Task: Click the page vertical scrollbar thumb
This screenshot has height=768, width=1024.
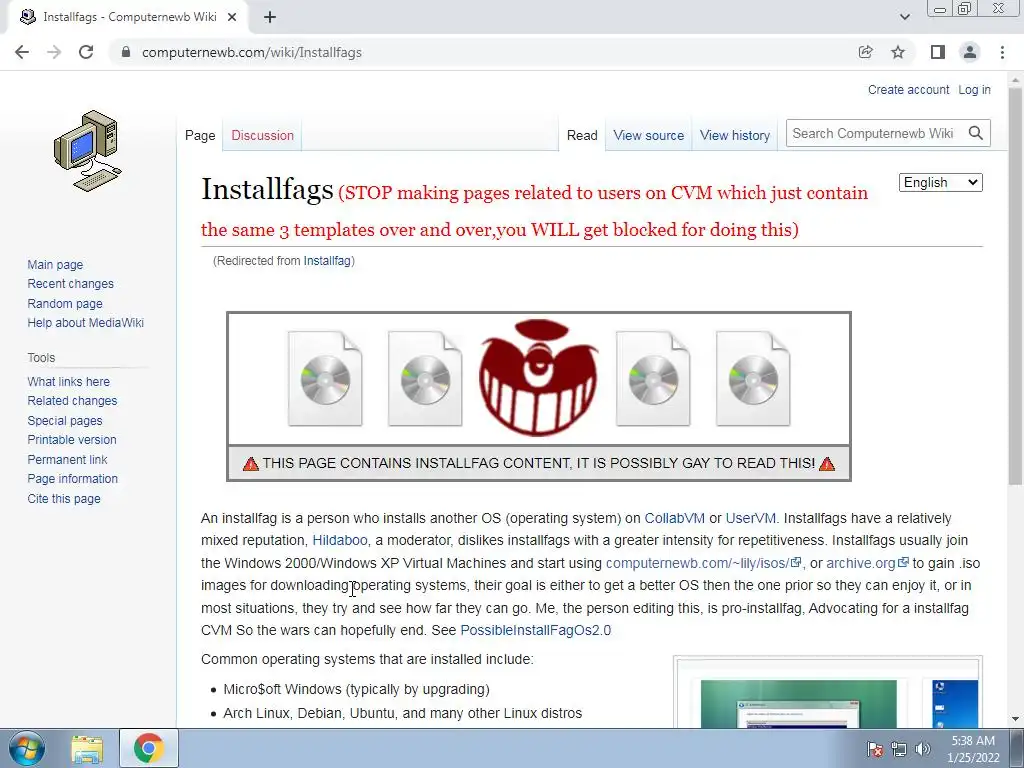Action: [1015, 287]
